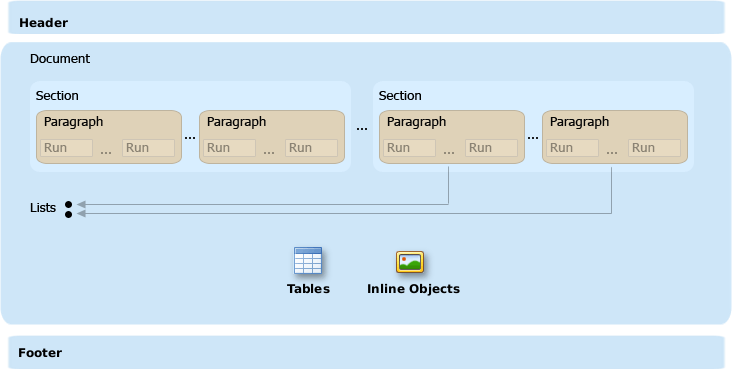Select the Header bar at top

coord(366,18)
